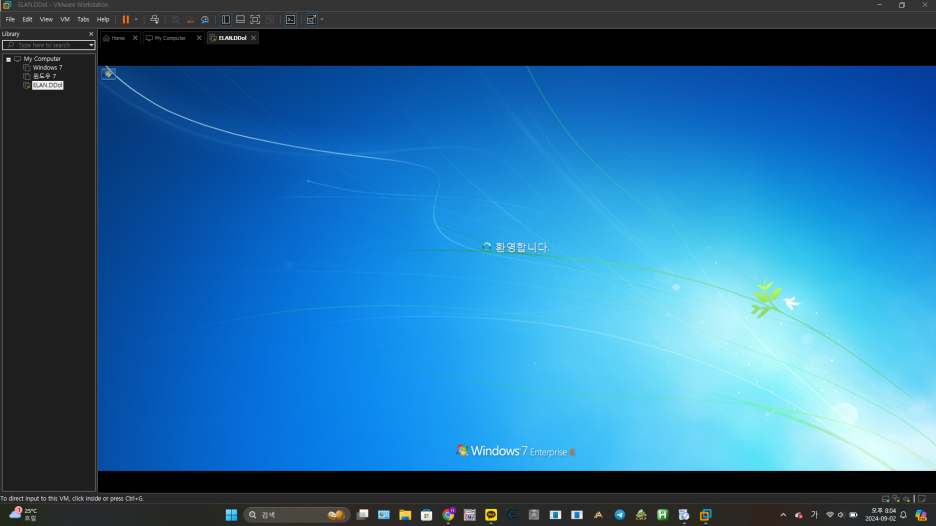Open the library search dropdown arrow
Screen dimensions: 936x526
point(91,45)
